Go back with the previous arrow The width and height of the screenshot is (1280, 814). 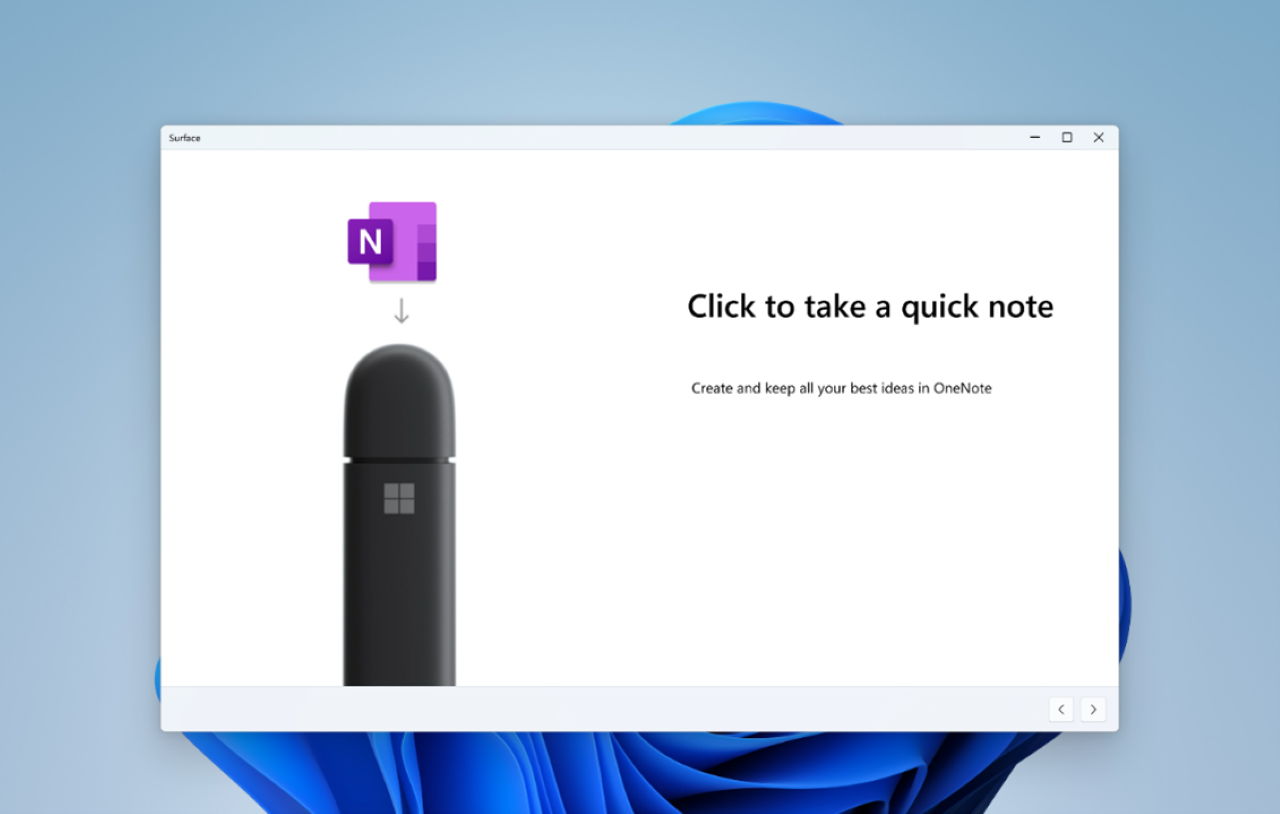point(1061,709)
